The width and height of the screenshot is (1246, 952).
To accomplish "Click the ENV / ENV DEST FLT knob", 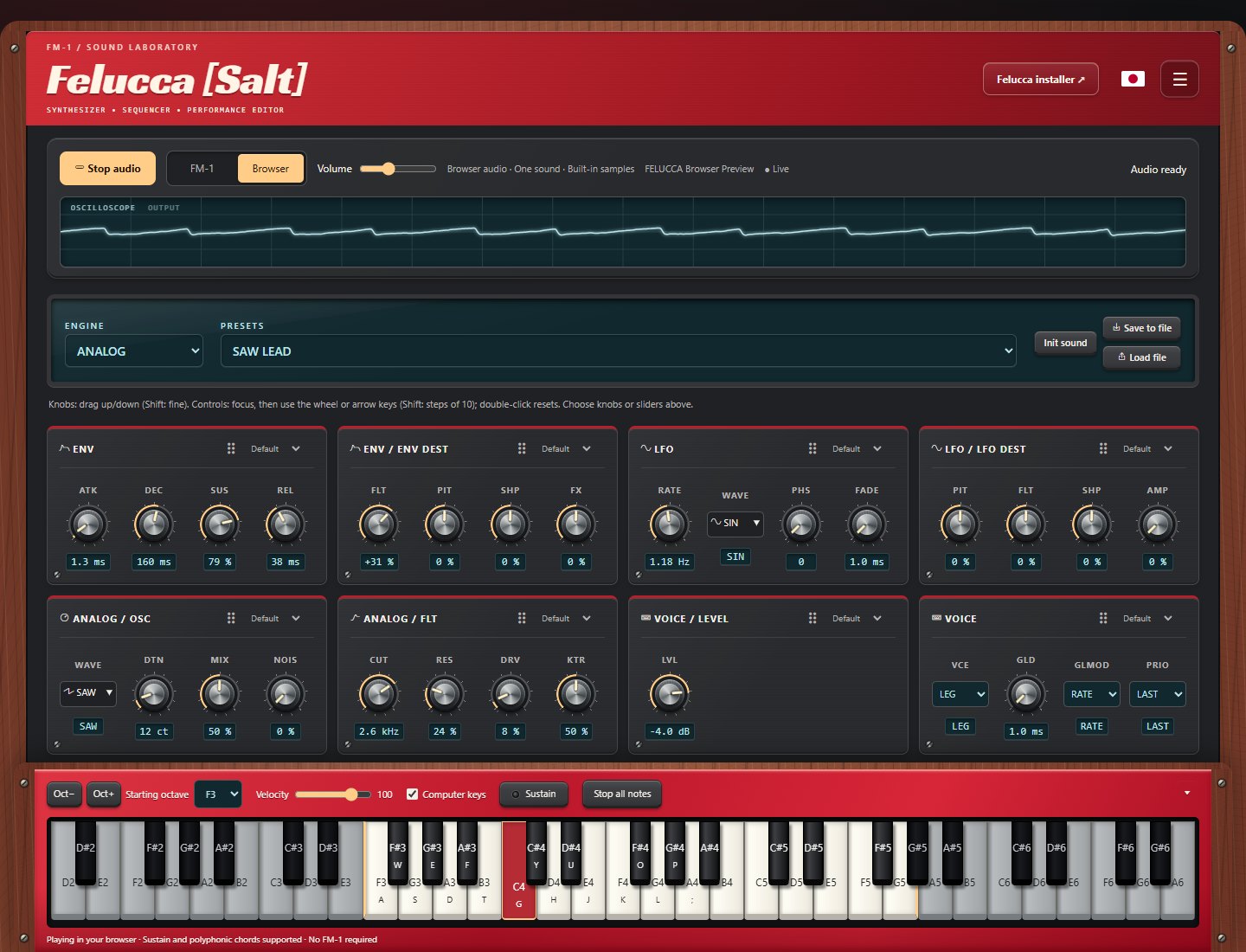I will point(379,524).
